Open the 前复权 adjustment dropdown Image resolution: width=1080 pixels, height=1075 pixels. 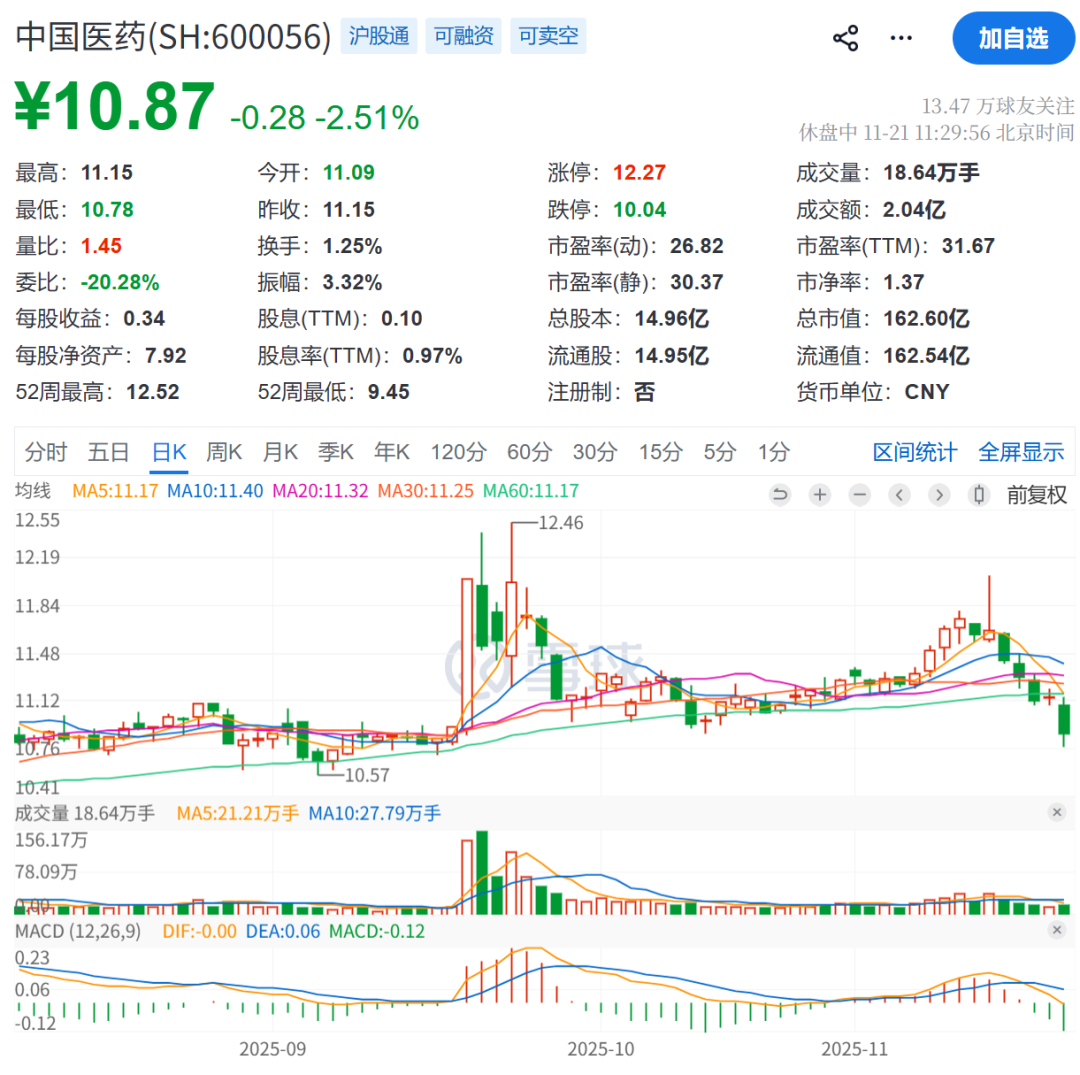1036,494
